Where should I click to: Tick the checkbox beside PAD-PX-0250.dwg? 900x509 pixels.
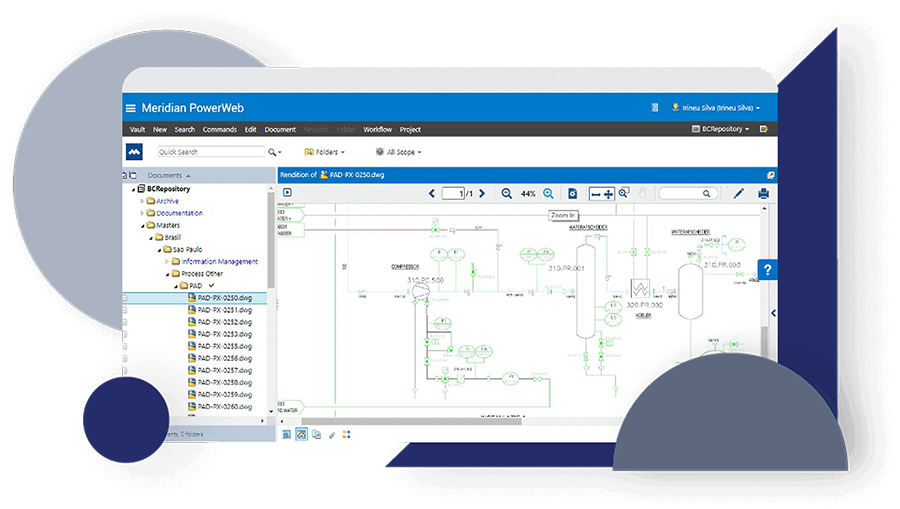point(125,298)
